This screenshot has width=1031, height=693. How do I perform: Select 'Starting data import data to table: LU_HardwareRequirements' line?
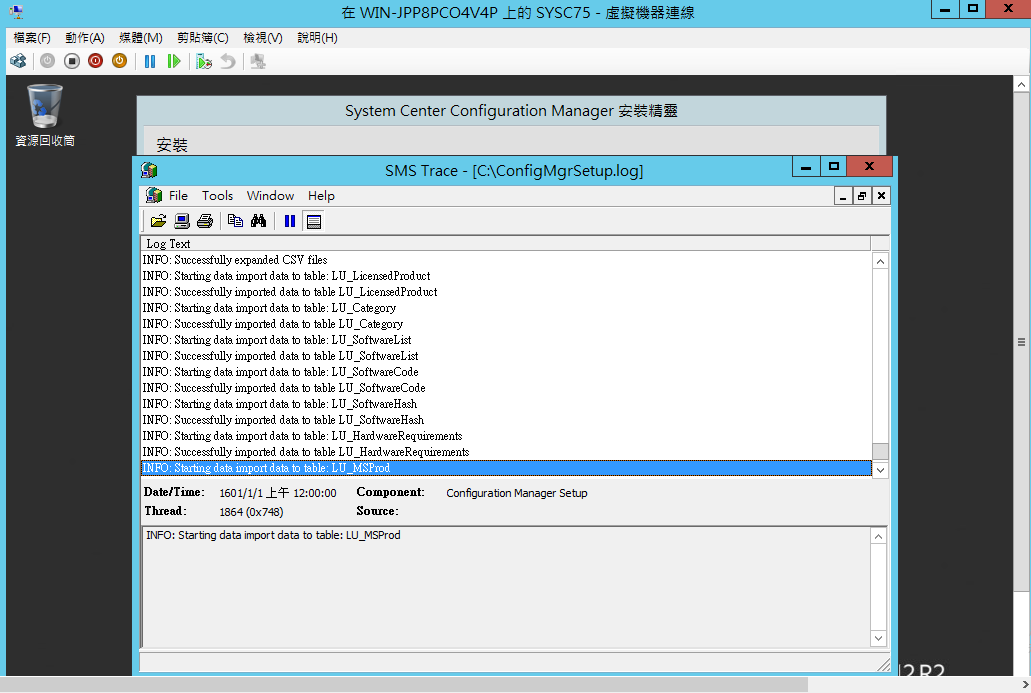[506, 436]
